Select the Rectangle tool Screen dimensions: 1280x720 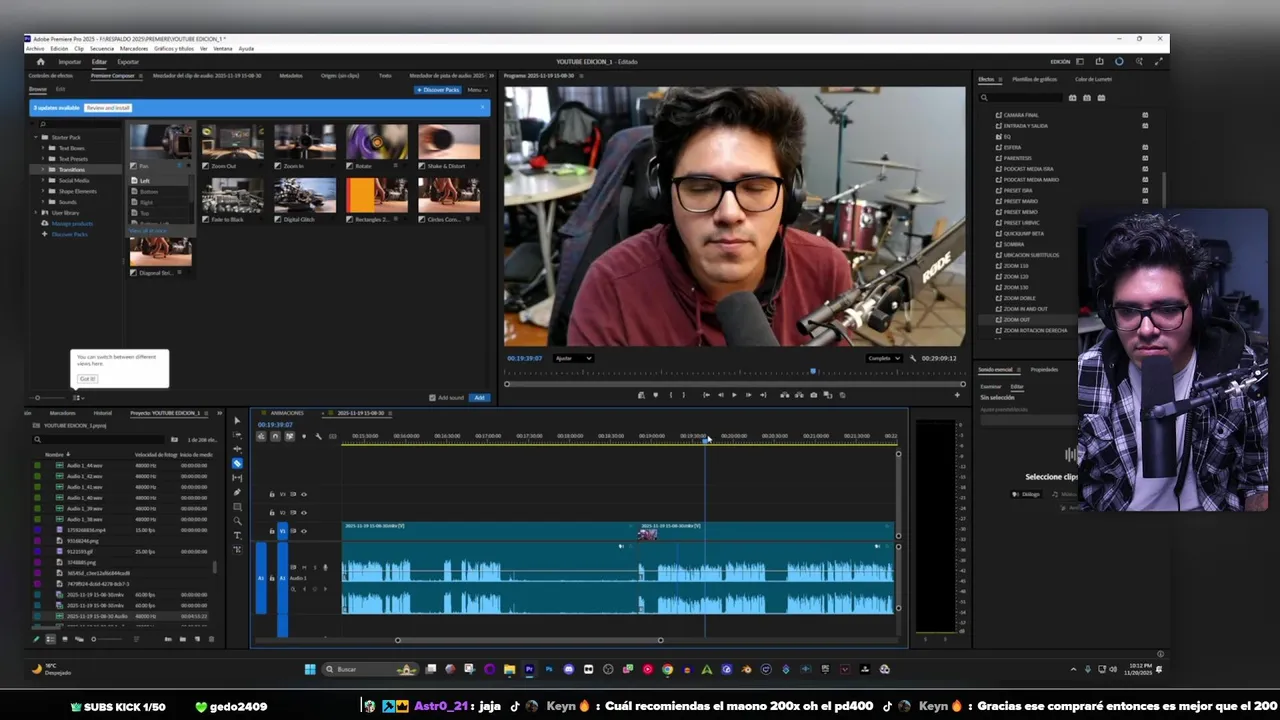(x=237, y=506)
